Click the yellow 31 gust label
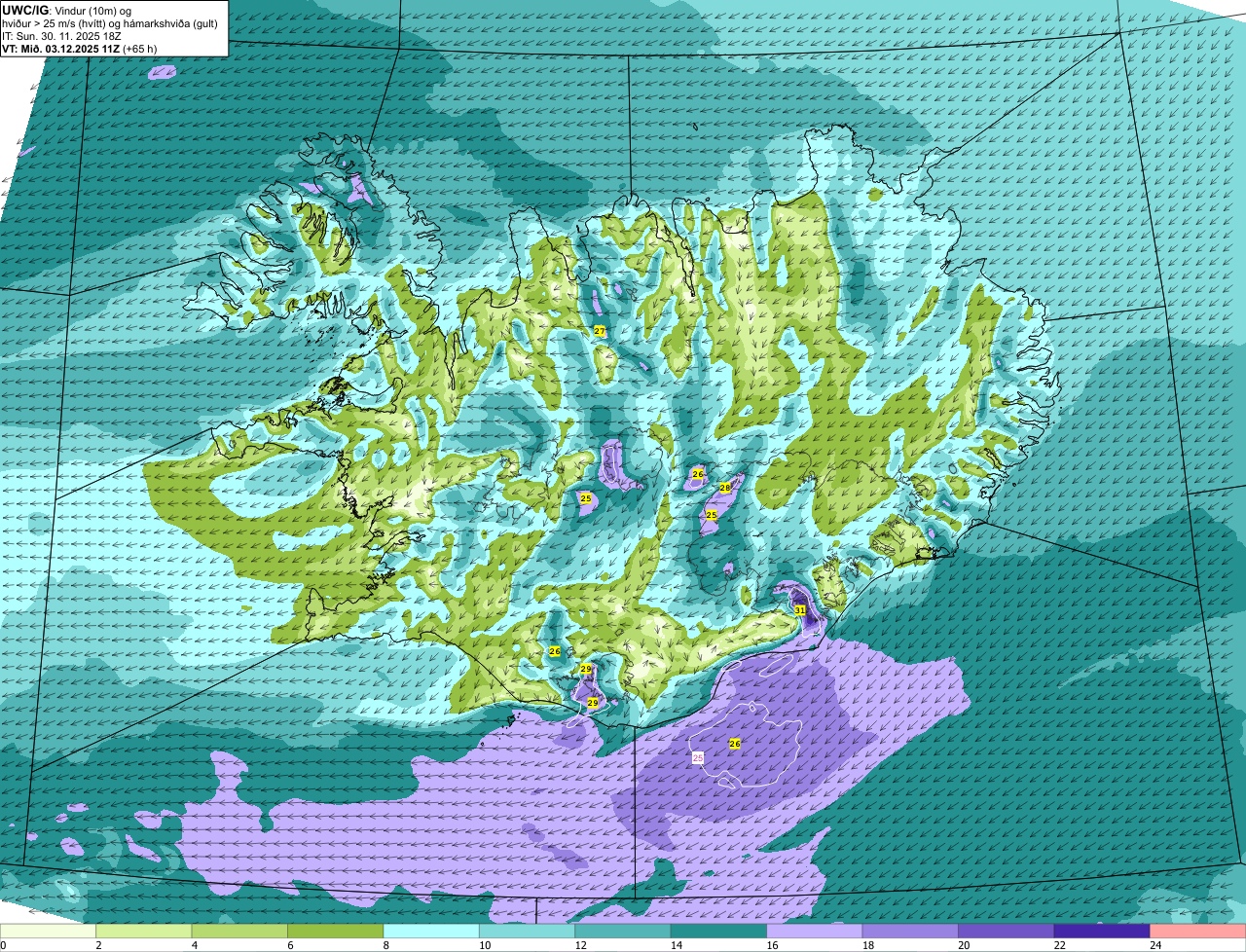Screen dimensions: 1246x952 point(800,609)
